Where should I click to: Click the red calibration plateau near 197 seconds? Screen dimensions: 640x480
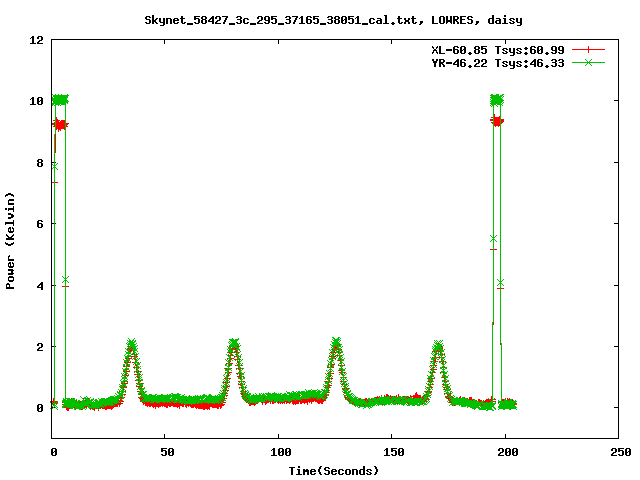[497, 121]
